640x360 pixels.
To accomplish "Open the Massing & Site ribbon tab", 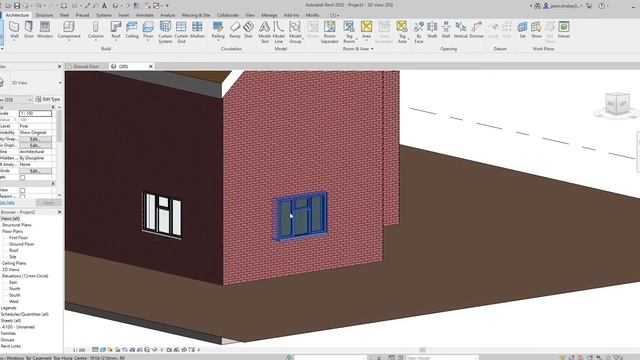I will pyautogui.click(x=196, y=15).
